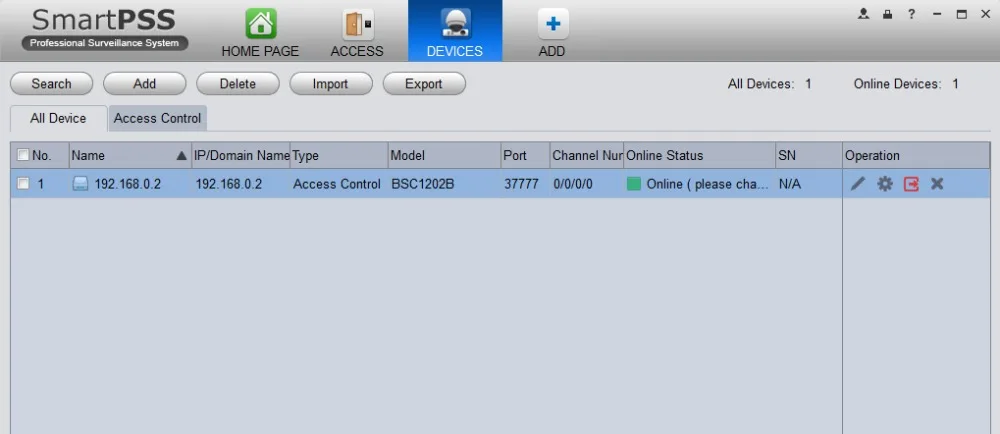
Task: Edit device 192.168.0.2 with pencil icon
Action: [x=858, y=184]
